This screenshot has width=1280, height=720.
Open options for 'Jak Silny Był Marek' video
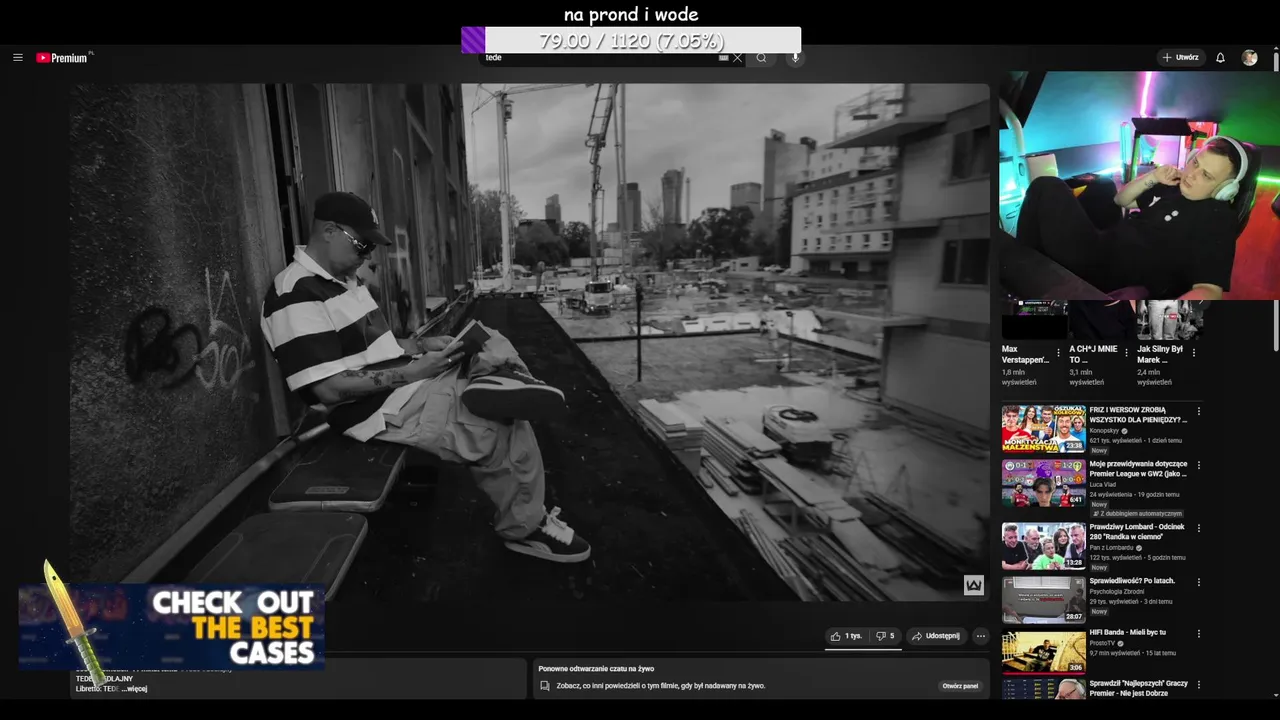coord(1194,353)
